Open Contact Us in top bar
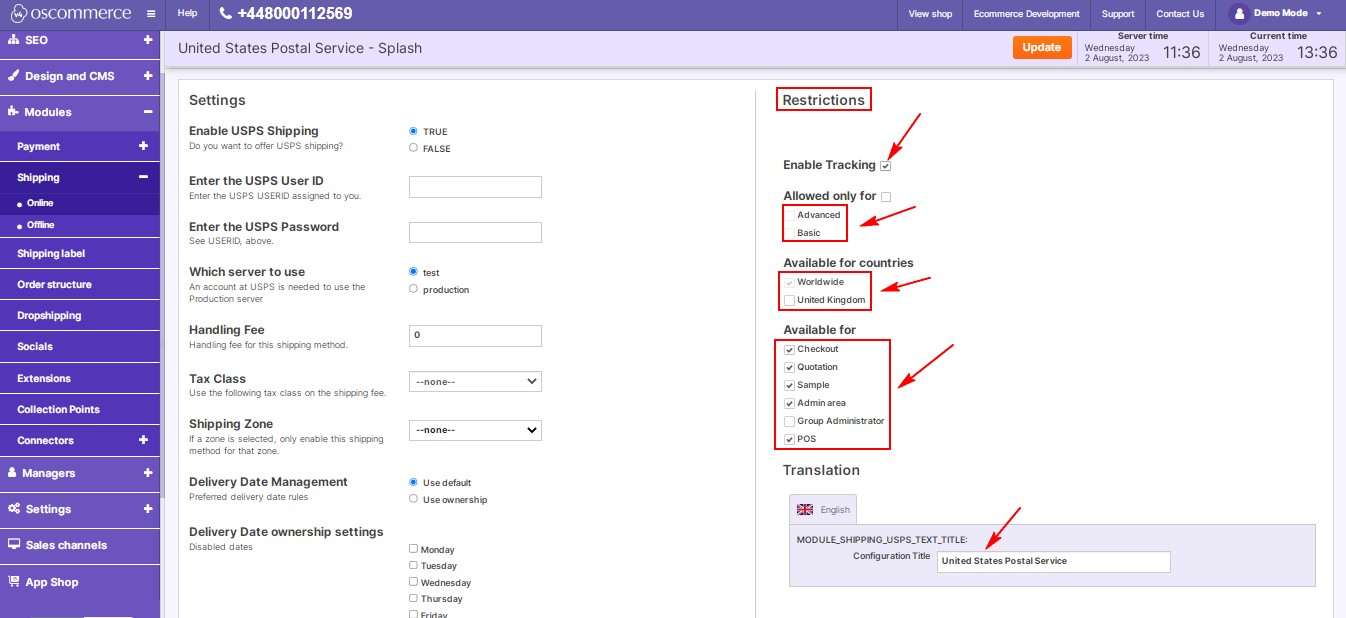Viewport: 1346px width, 618px height. coord(1180,14)
